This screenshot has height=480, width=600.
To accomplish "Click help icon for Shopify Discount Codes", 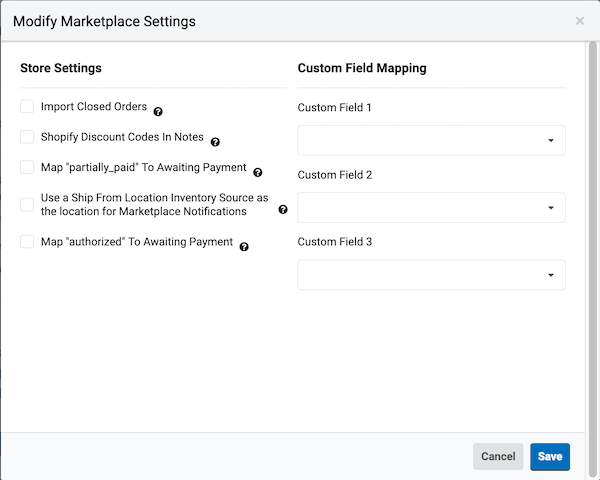I will (x=215, y=142).
